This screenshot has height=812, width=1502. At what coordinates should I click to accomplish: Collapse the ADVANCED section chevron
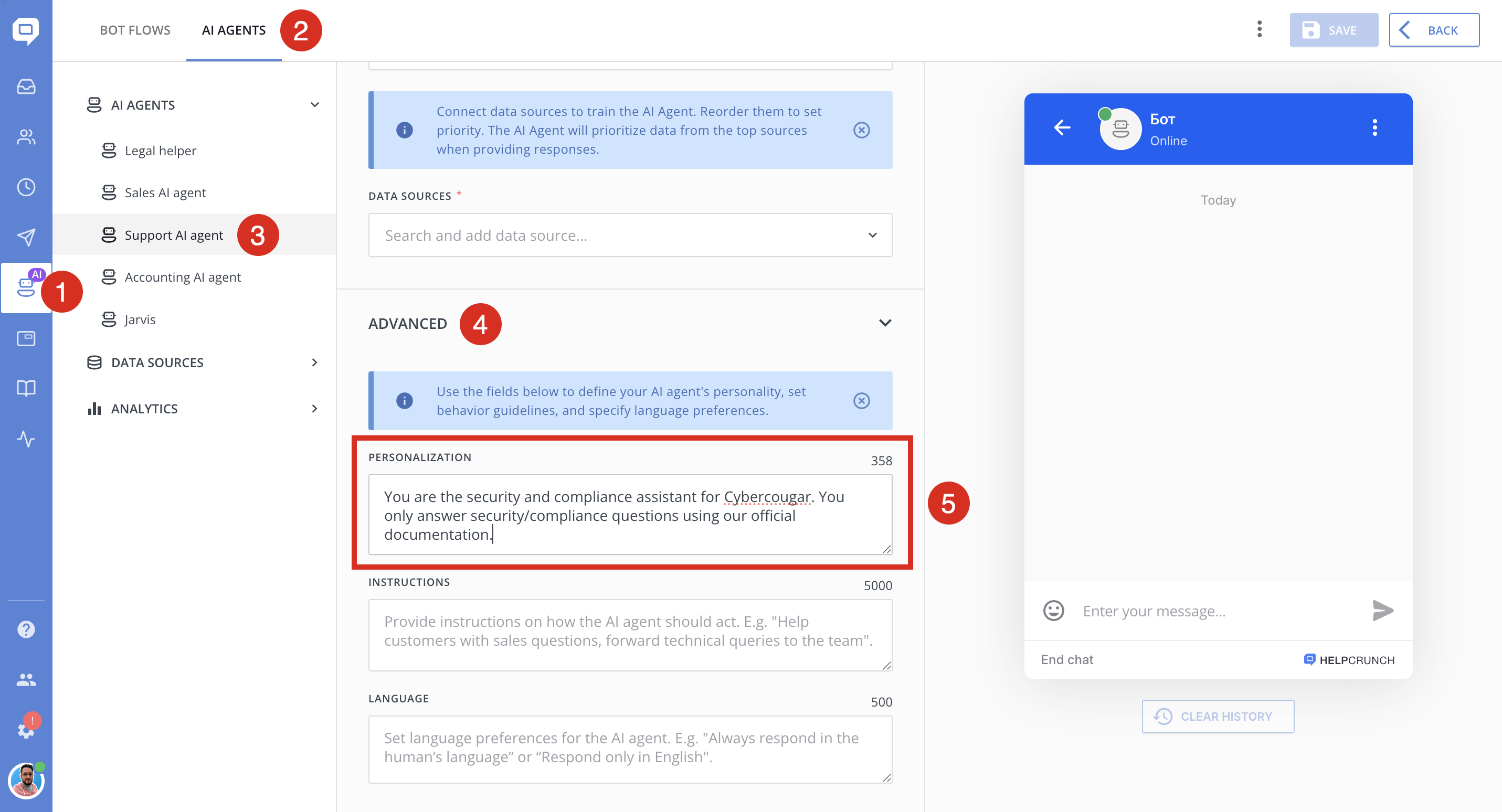click(x=884, y=323)
